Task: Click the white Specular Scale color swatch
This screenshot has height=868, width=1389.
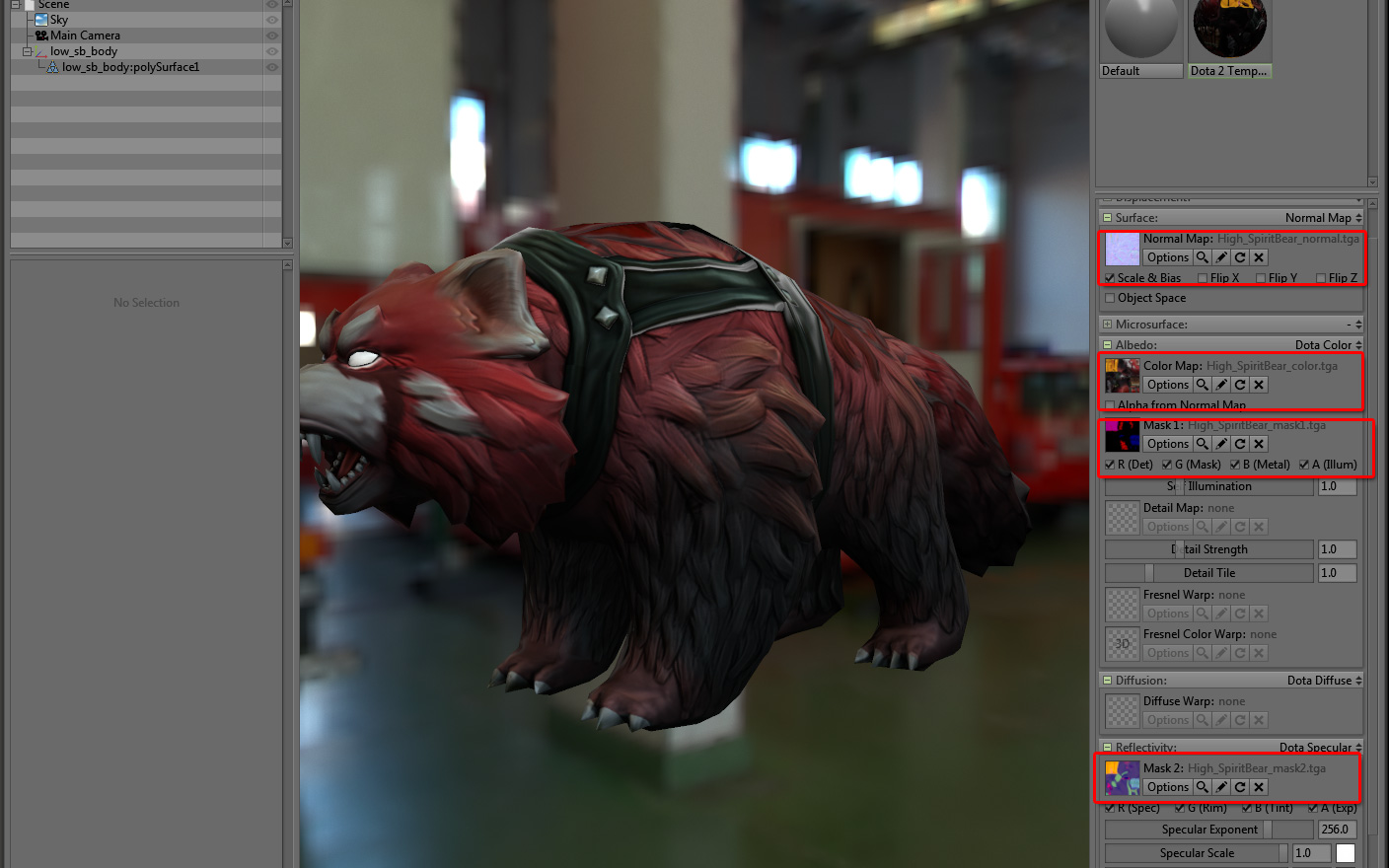Action: (1346, 853)
